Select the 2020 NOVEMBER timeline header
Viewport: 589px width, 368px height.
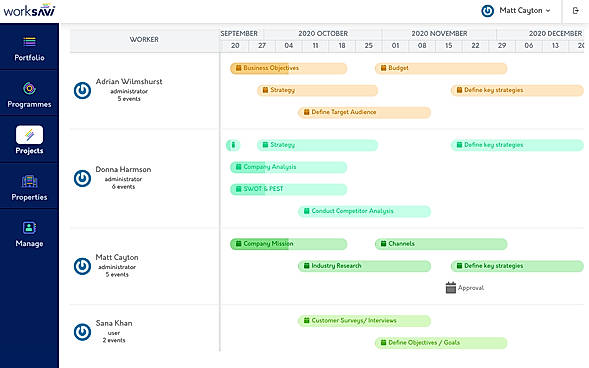click(439, 33)
